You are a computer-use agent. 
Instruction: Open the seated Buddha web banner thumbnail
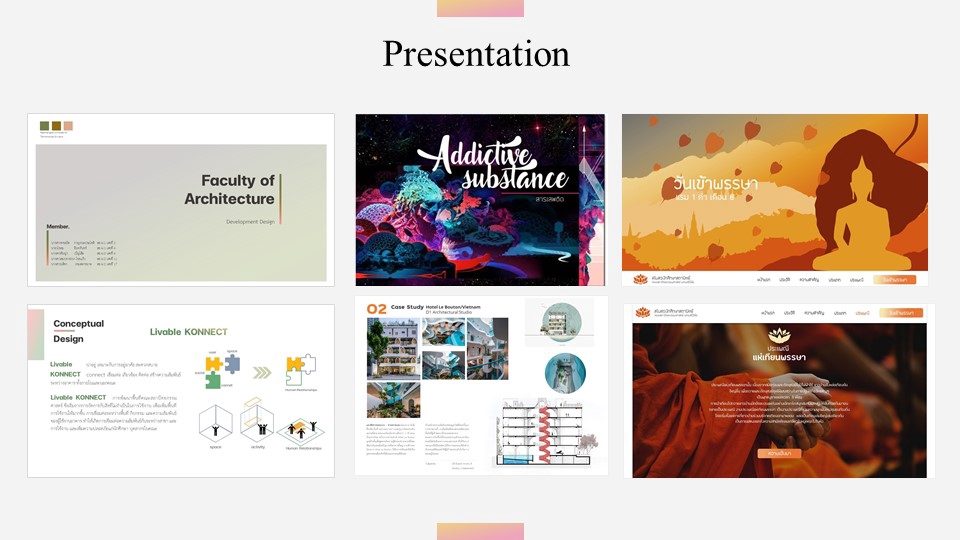point(775,200)
